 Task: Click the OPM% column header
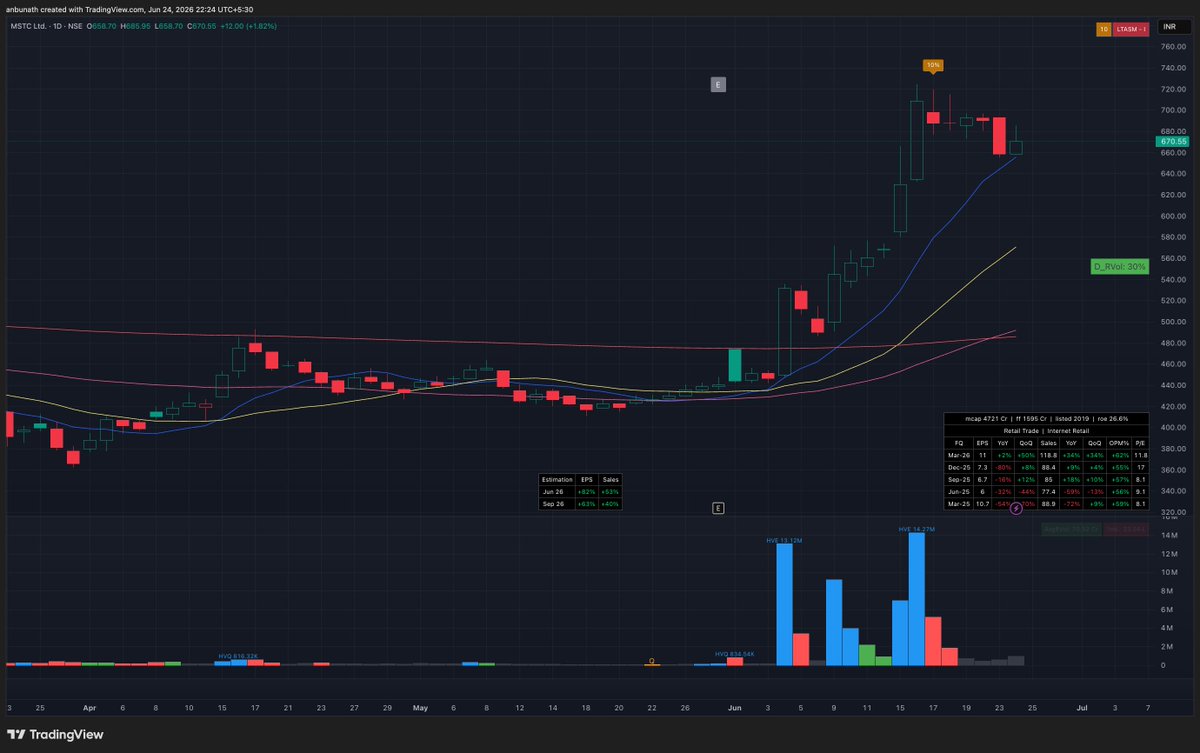coord(1119,442)
